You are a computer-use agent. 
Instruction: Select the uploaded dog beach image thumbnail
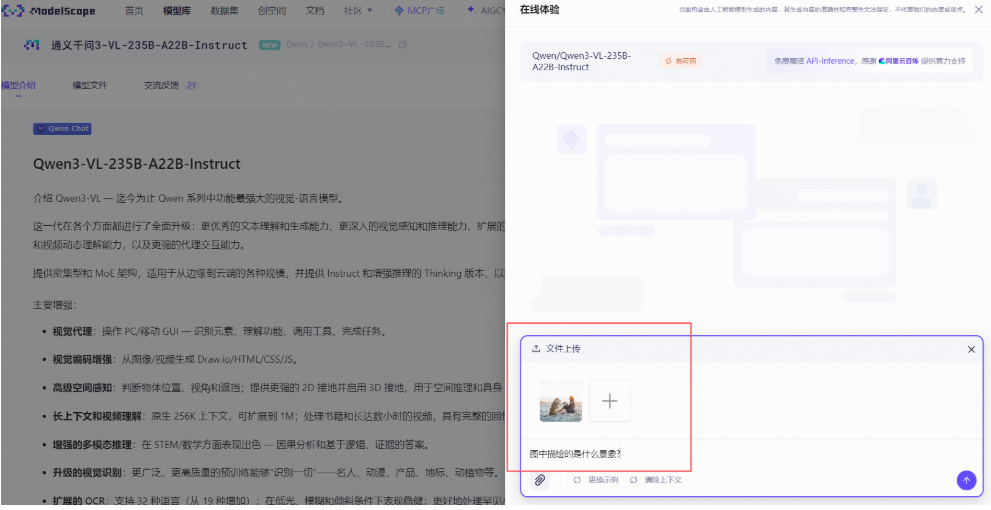point(561,401)
